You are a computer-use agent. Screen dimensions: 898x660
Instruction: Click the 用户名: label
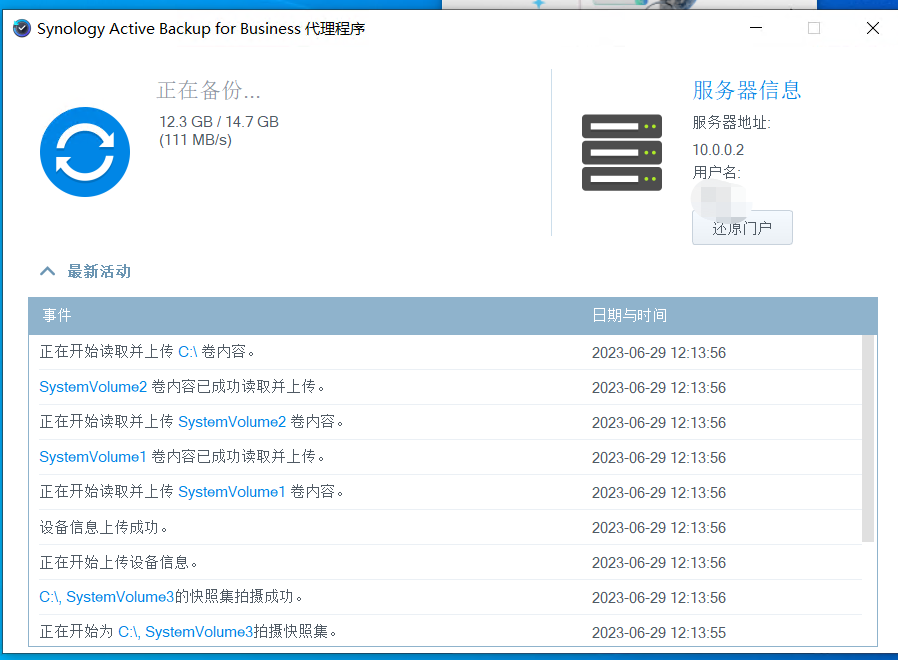point(716,172)
